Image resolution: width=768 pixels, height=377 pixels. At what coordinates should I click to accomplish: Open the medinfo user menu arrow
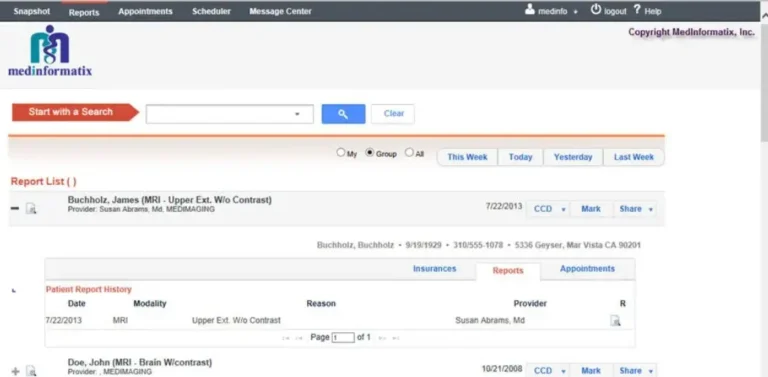(x=576, y=12)
